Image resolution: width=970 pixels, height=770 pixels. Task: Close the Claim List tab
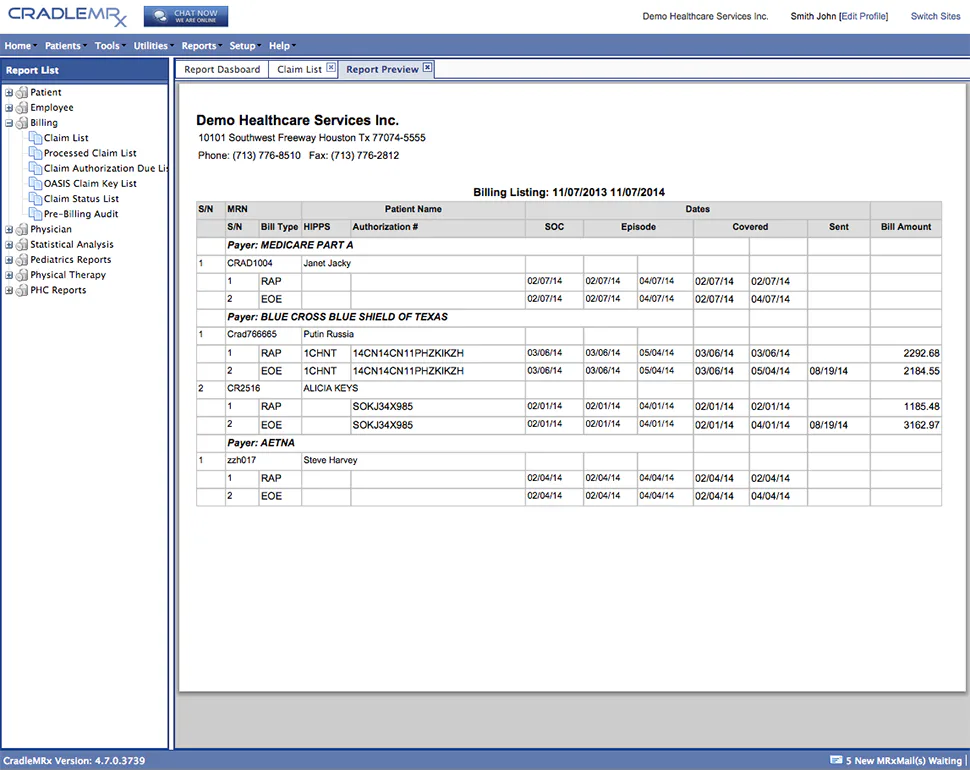pyautogui.click(x=331, y=67)
